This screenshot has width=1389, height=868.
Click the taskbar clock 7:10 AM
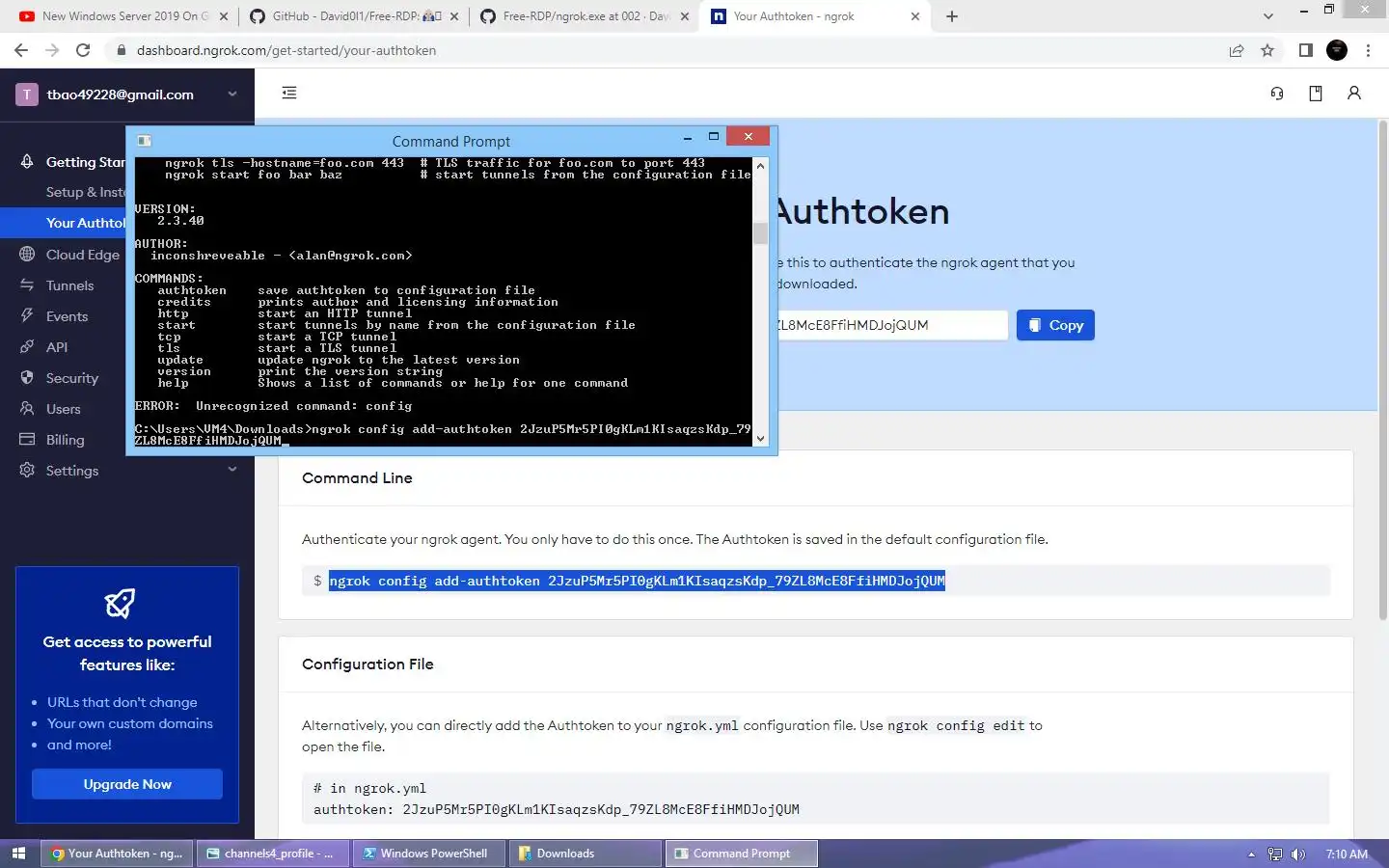1347,854
